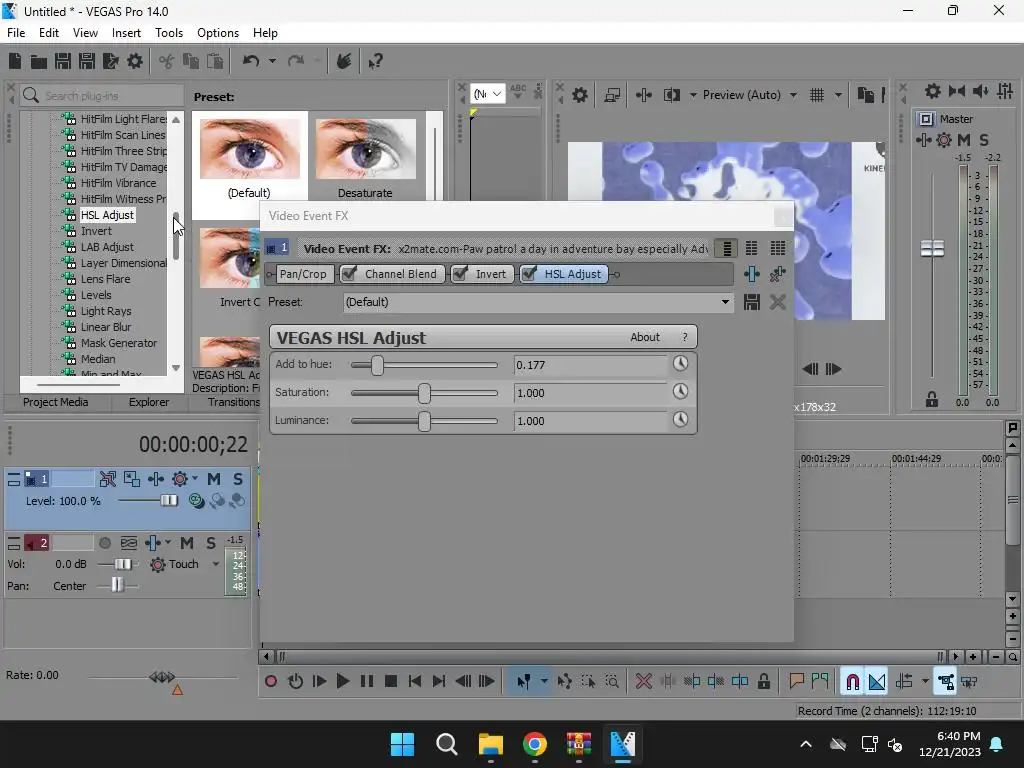Create a new project from toolbar
1024x768 pixels.
point(15,61)
